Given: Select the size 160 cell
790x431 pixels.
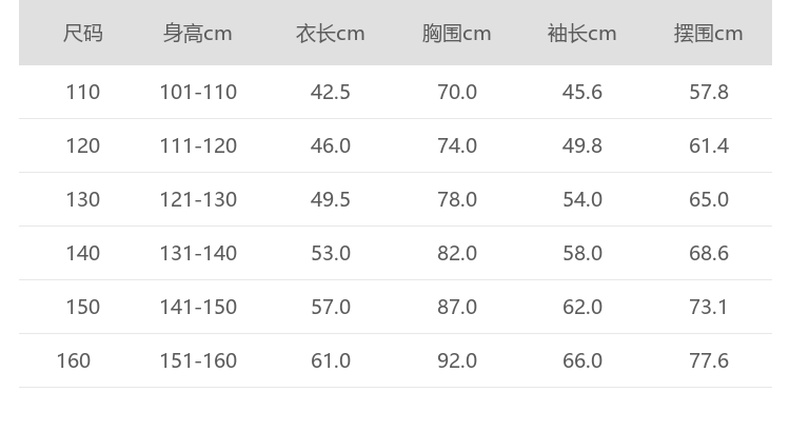Looking at the screenshot, I should 73,360.
